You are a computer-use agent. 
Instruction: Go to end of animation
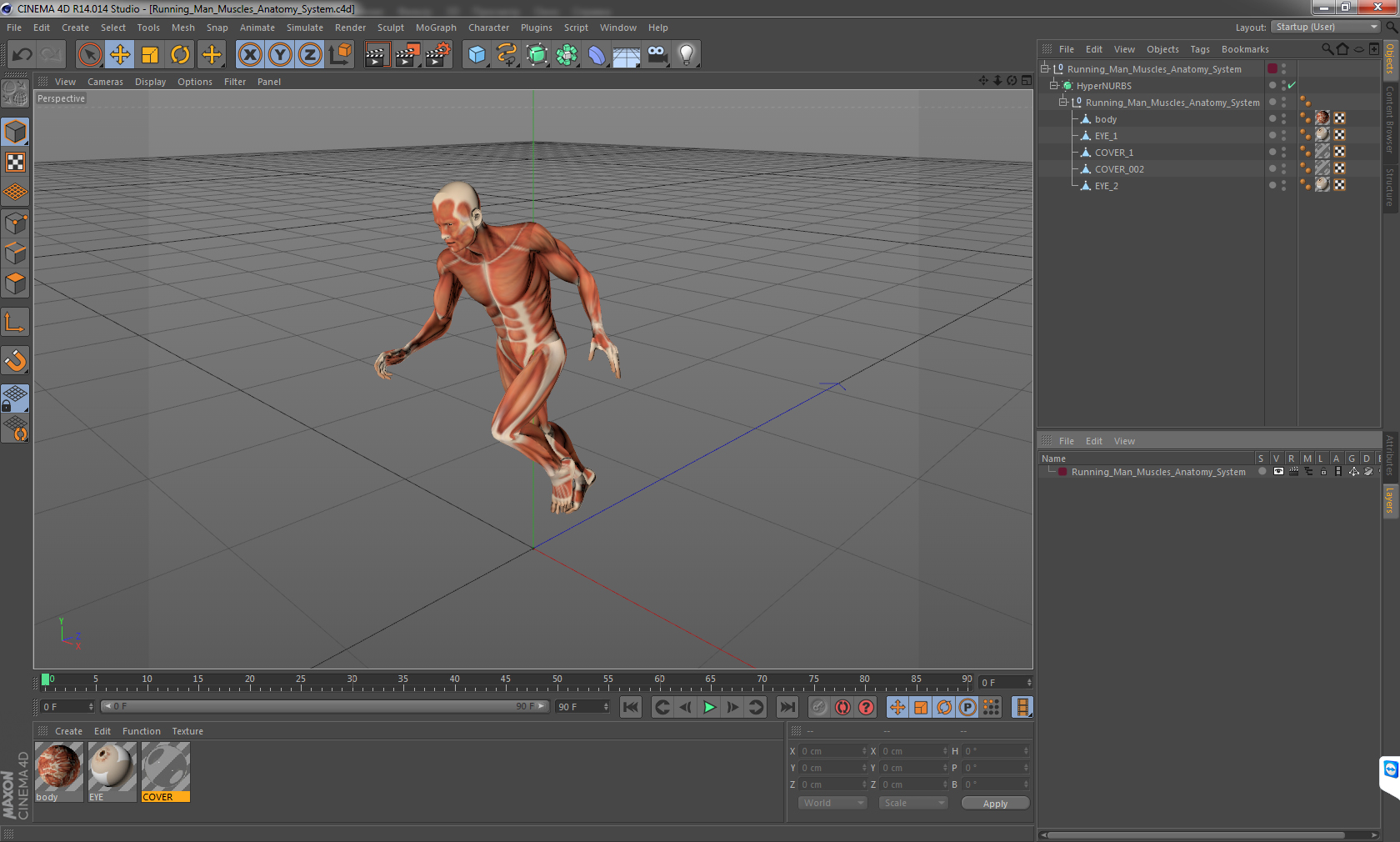tap(787, 707)
